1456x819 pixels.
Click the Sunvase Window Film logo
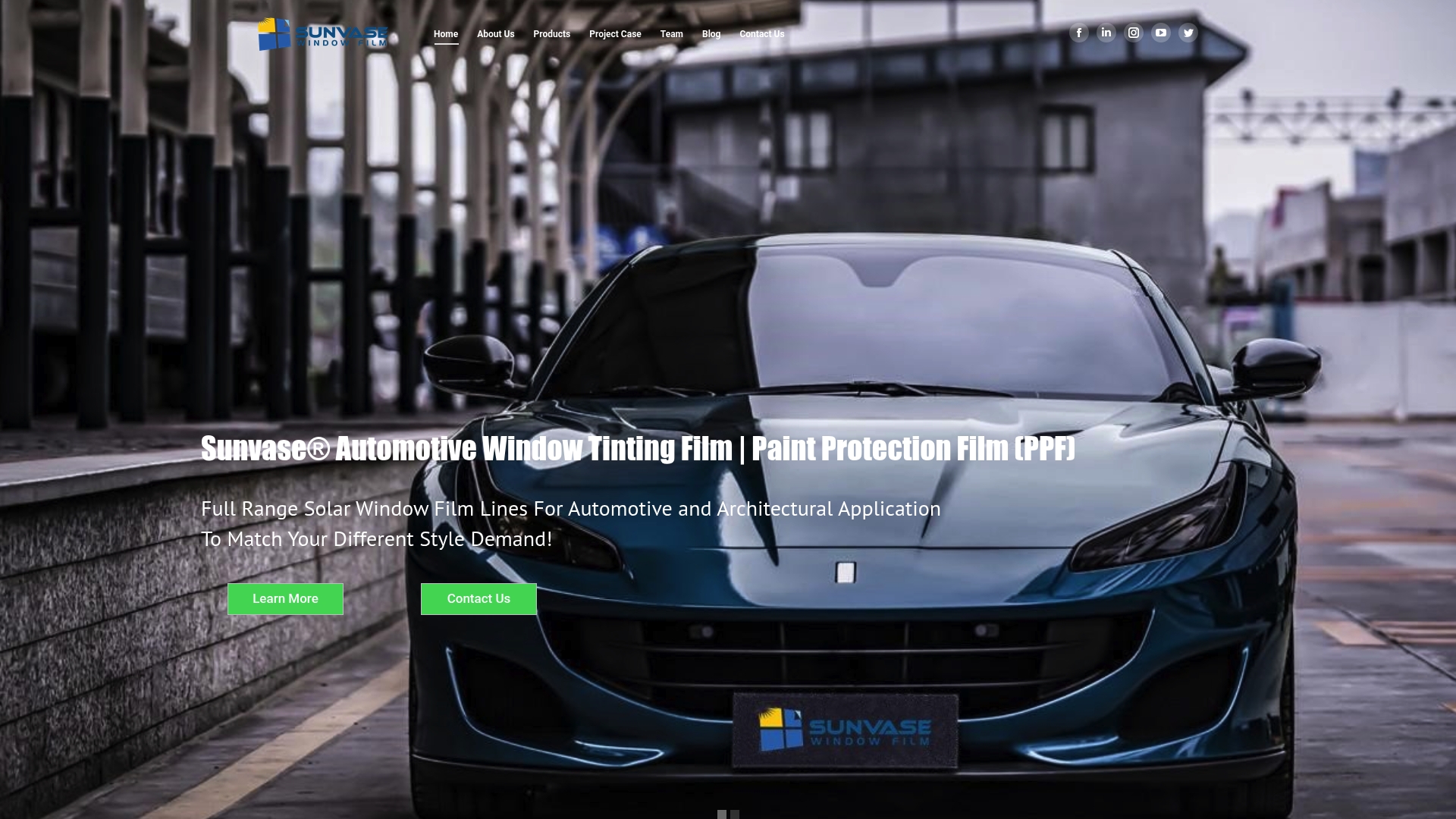coord(322,34)
